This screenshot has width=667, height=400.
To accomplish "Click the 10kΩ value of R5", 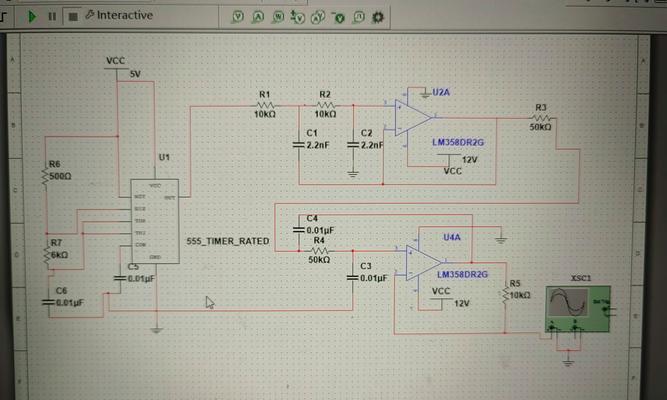I will tap(520, 295).
